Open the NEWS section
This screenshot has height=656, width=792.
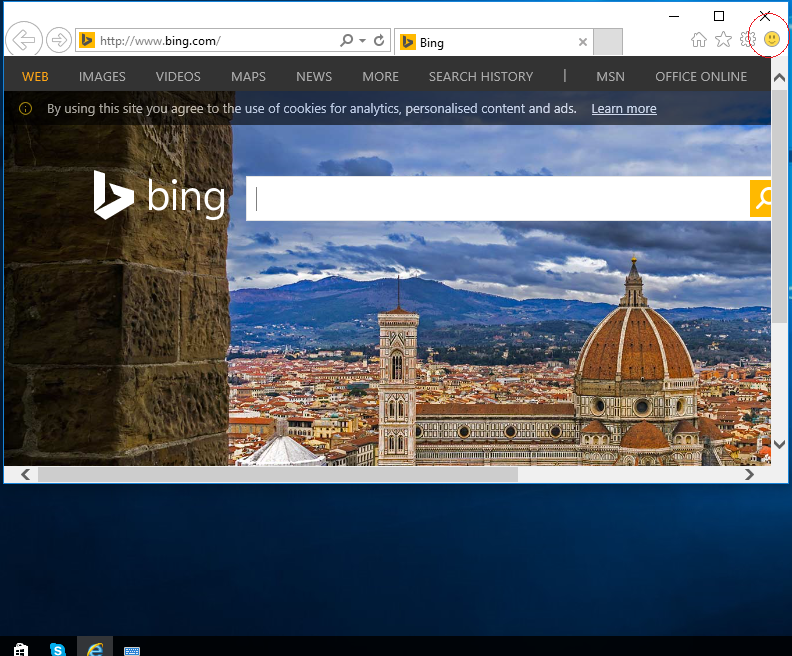314,77
